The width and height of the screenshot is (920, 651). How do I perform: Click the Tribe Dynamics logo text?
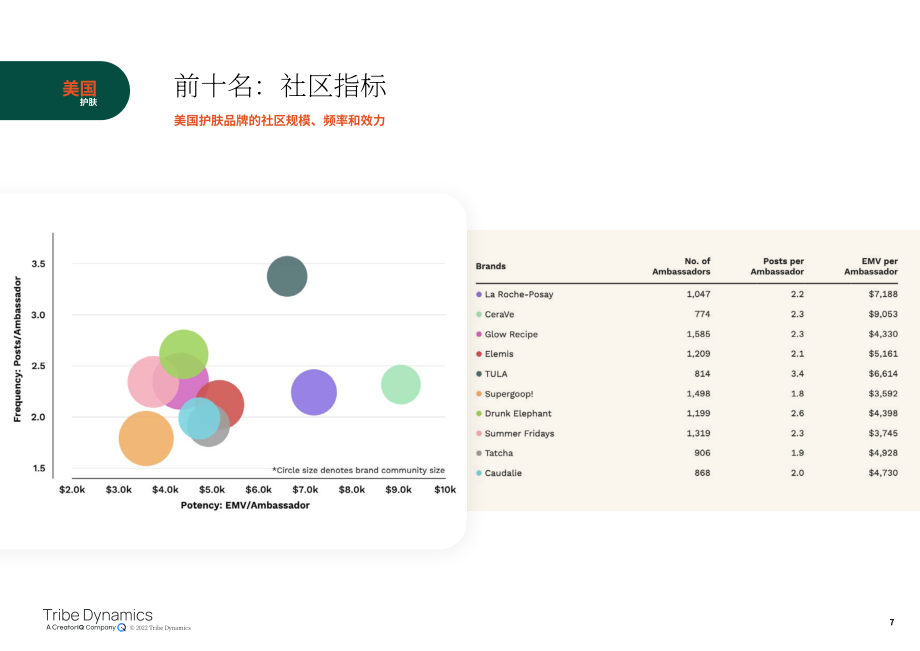pos(97,615)
